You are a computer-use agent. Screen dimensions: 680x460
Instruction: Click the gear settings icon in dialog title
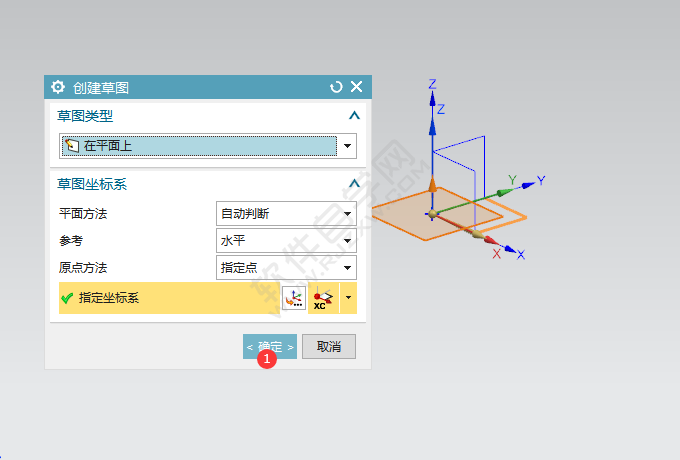coord(58,87)
